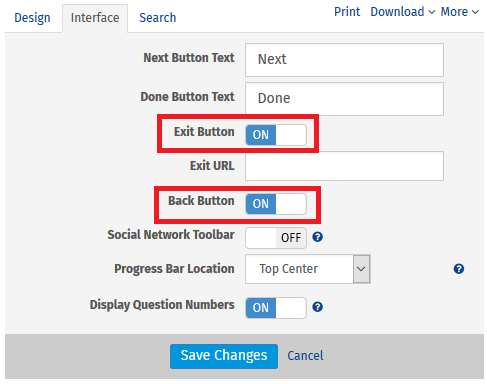Toggle the Back Button switch
This screenshot has height=384, width=487.
tap(276, 204)
